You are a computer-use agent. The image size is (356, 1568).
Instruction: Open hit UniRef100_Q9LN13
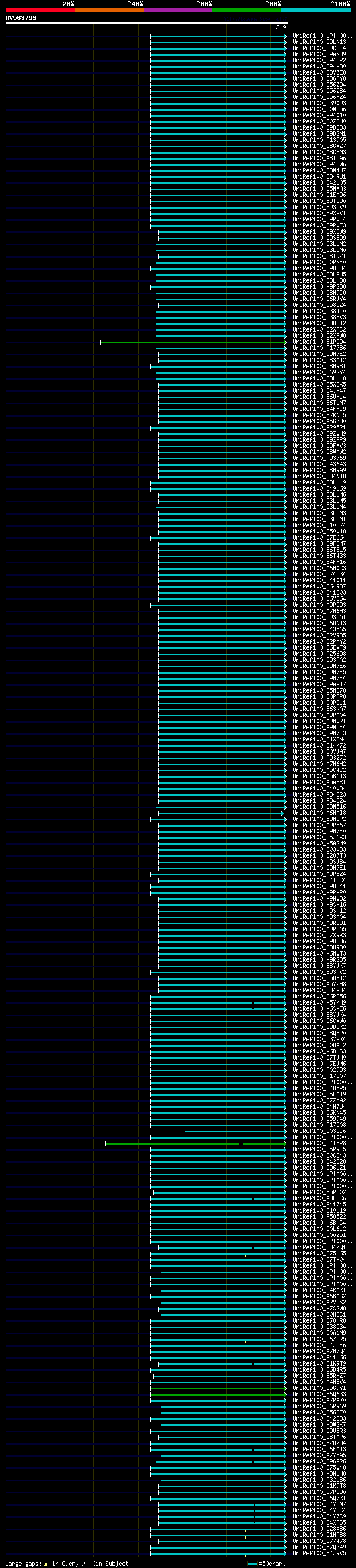pyautogui.click(x=319, y=42)
